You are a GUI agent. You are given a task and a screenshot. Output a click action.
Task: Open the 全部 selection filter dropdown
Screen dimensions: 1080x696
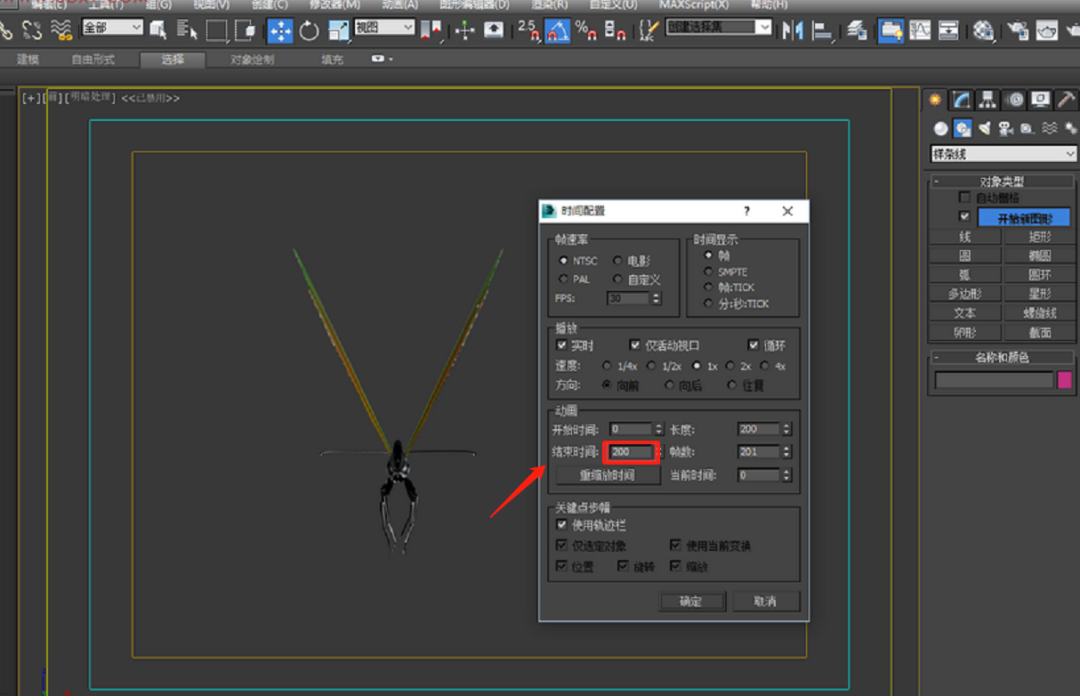click(112, 28)
